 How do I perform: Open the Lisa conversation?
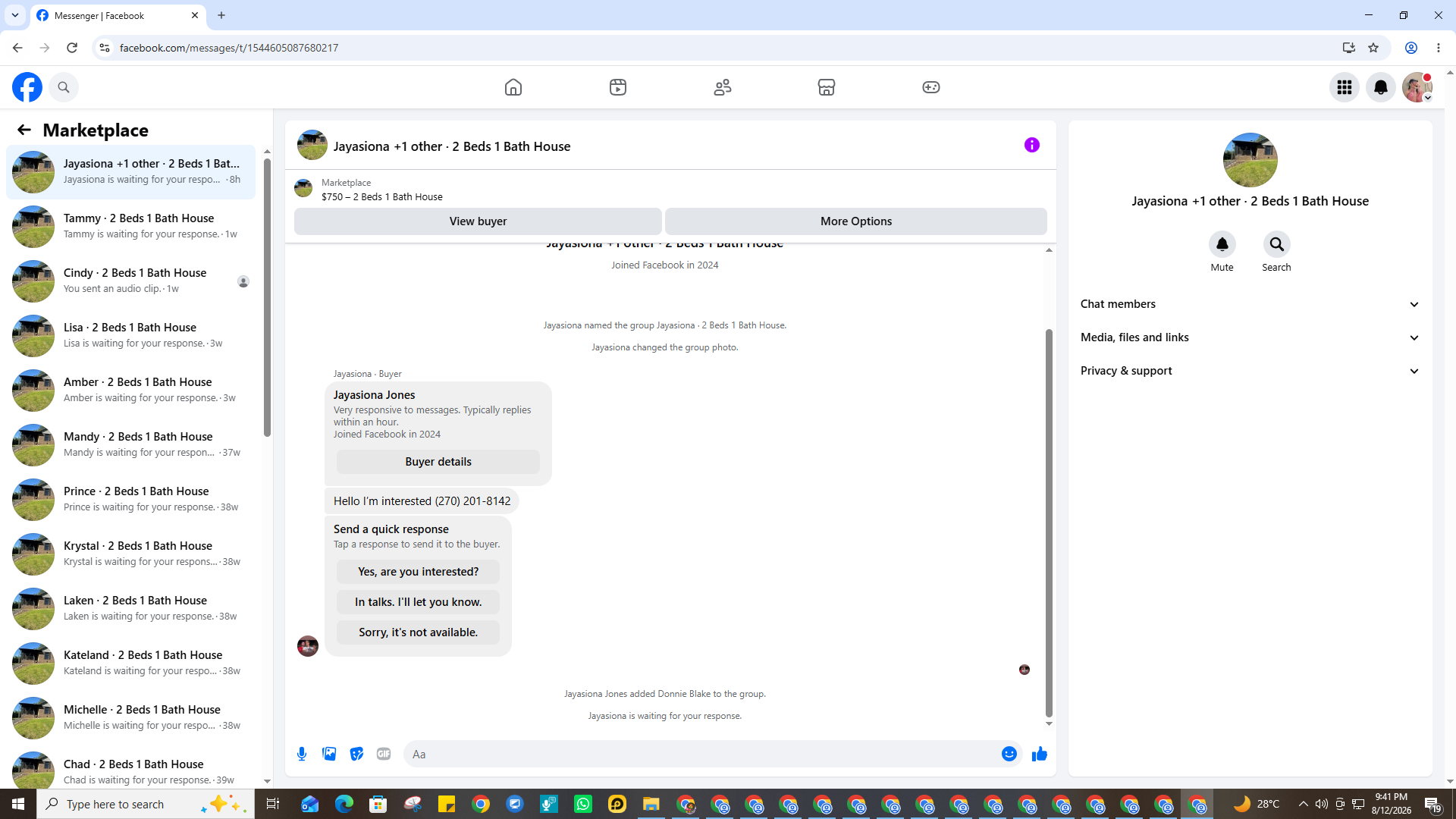pos(131,336)
